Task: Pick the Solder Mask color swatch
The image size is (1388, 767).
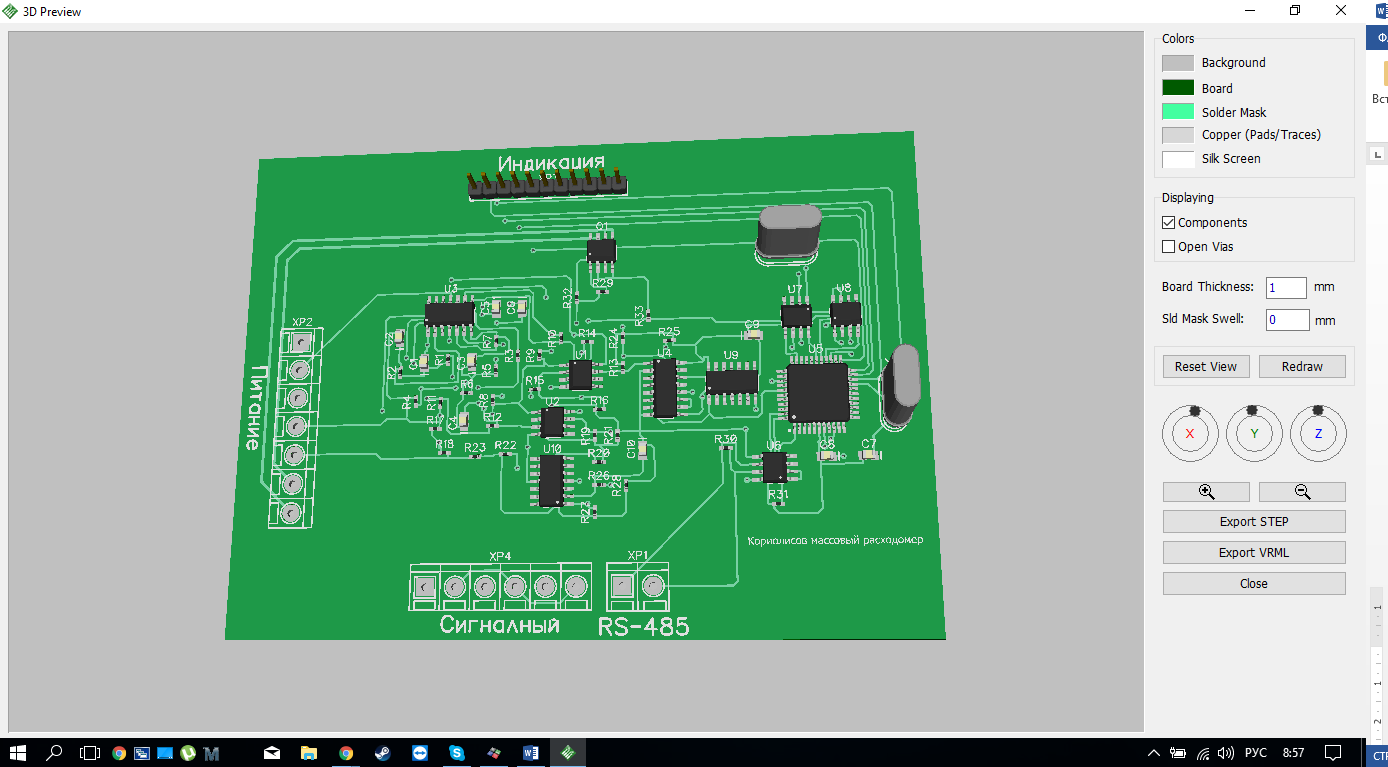Action: (1178, 112)
